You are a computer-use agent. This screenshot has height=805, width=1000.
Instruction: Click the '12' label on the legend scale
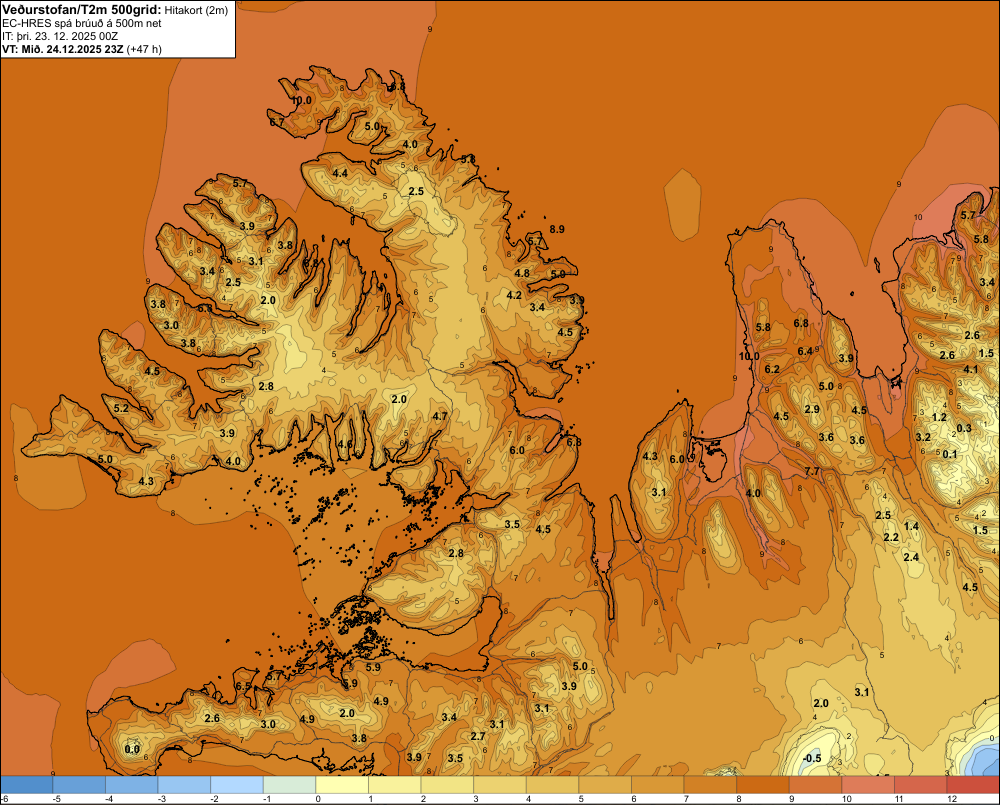click(x=952, y=799)
